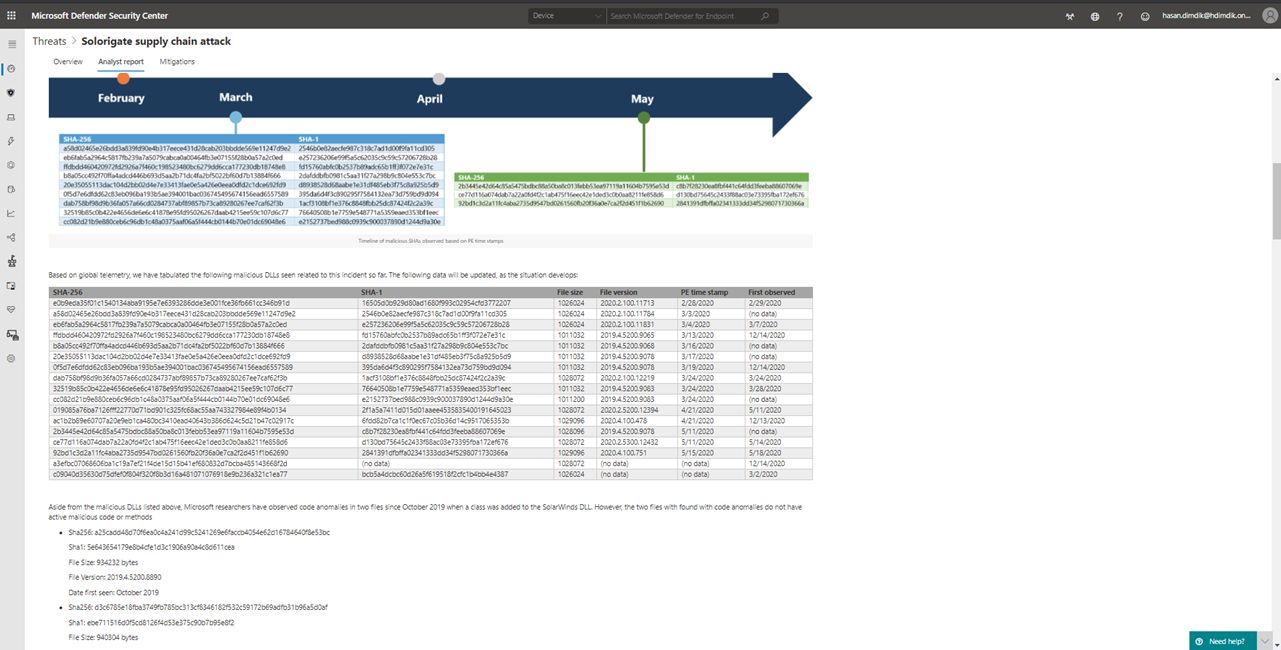This screenshot has height=650, width=1281.
Task: Click the timeline caption about PE time stamps
Action: pos(430,241)
